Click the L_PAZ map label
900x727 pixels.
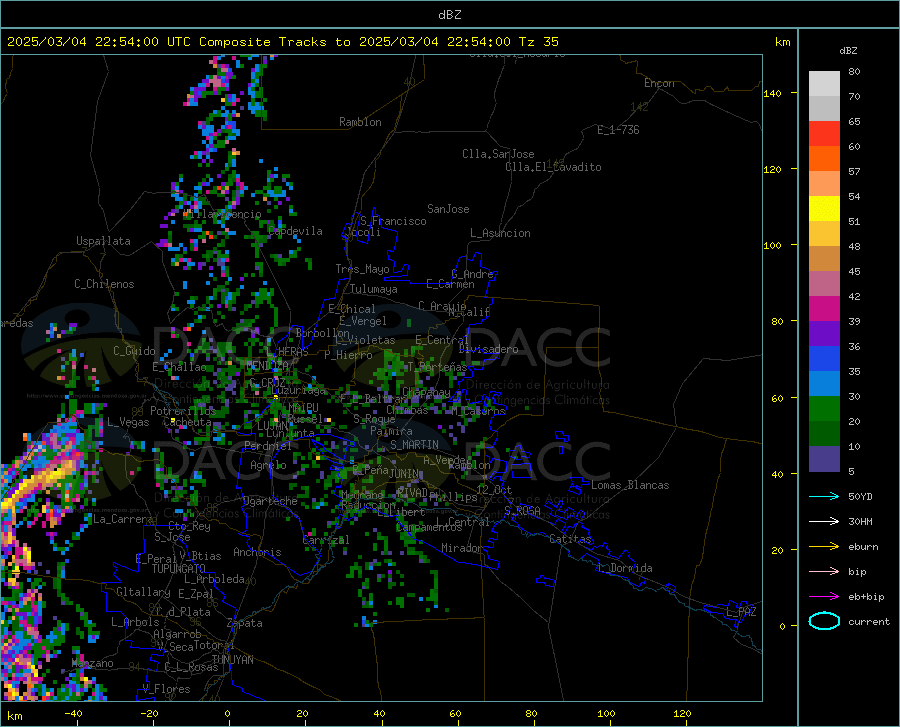(x=741, y=612)
